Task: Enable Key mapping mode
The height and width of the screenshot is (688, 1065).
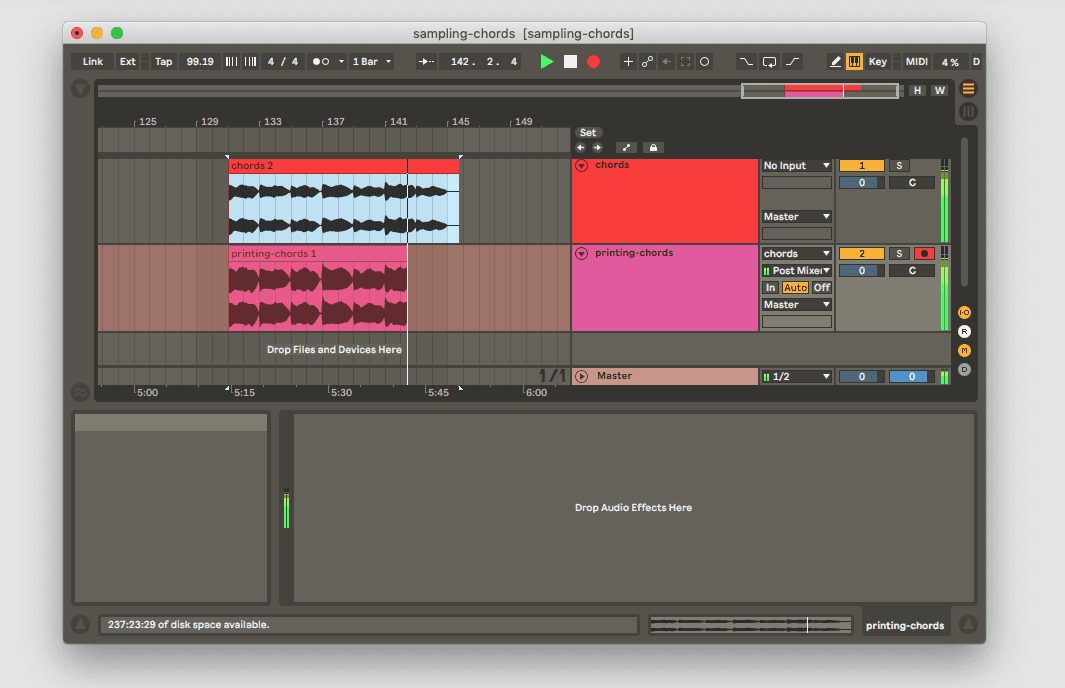Action: click(x=877, y=61)
